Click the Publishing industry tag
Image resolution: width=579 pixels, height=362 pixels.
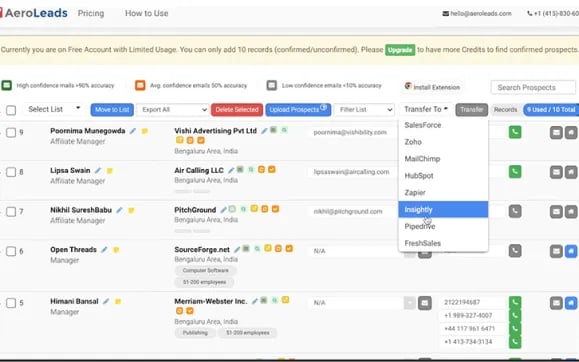point(195,333)
